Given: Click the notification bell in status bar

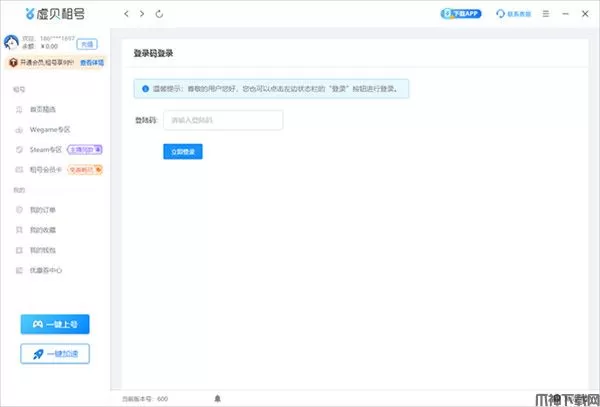Looking at the screenshot, I should point(217,398).
